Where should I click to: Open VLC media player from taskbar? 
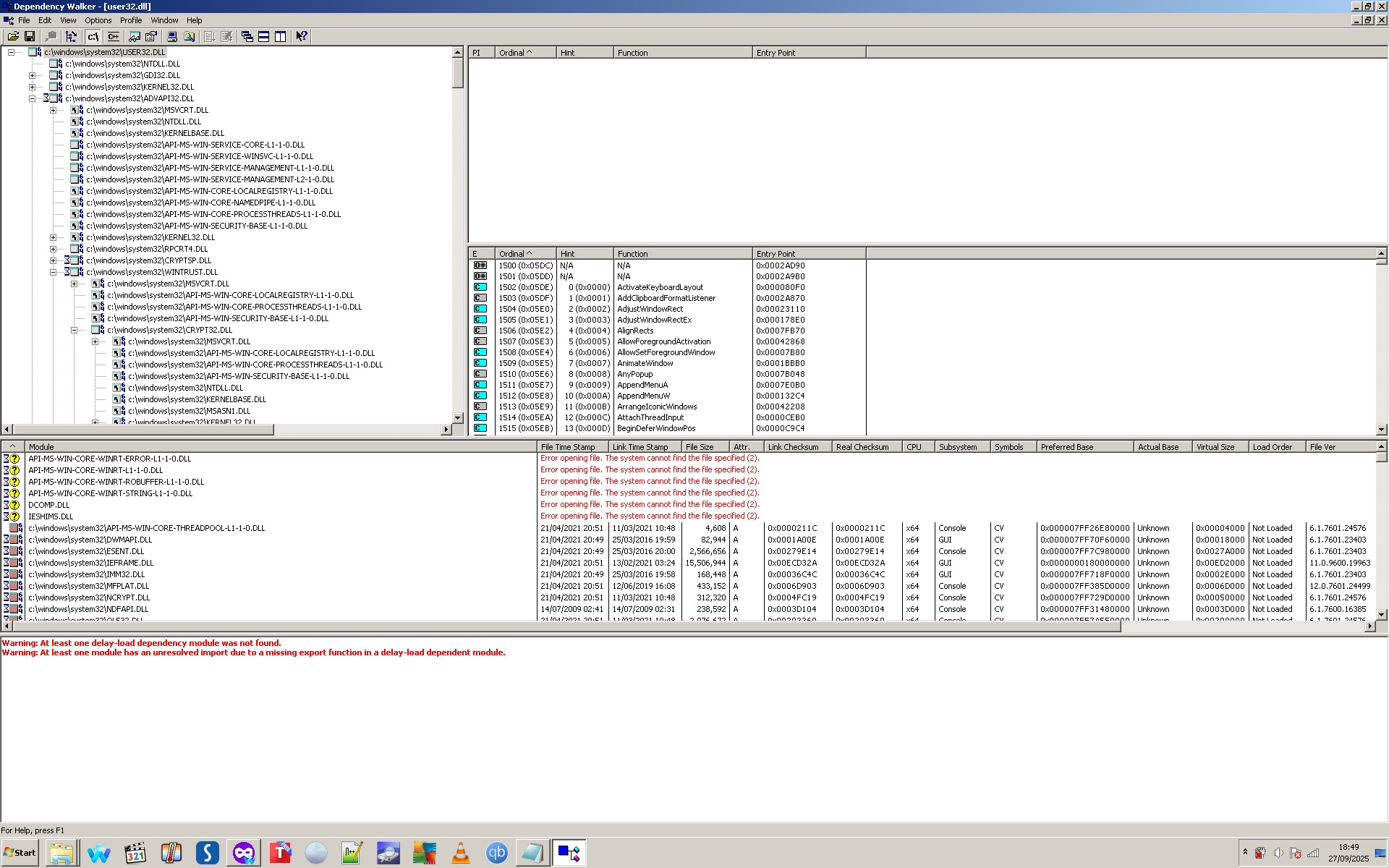click(460, 854)
